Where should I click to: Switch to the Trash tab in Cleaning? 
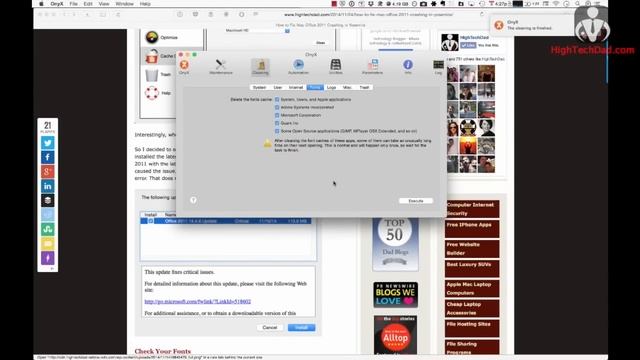[x=364, y=87]
